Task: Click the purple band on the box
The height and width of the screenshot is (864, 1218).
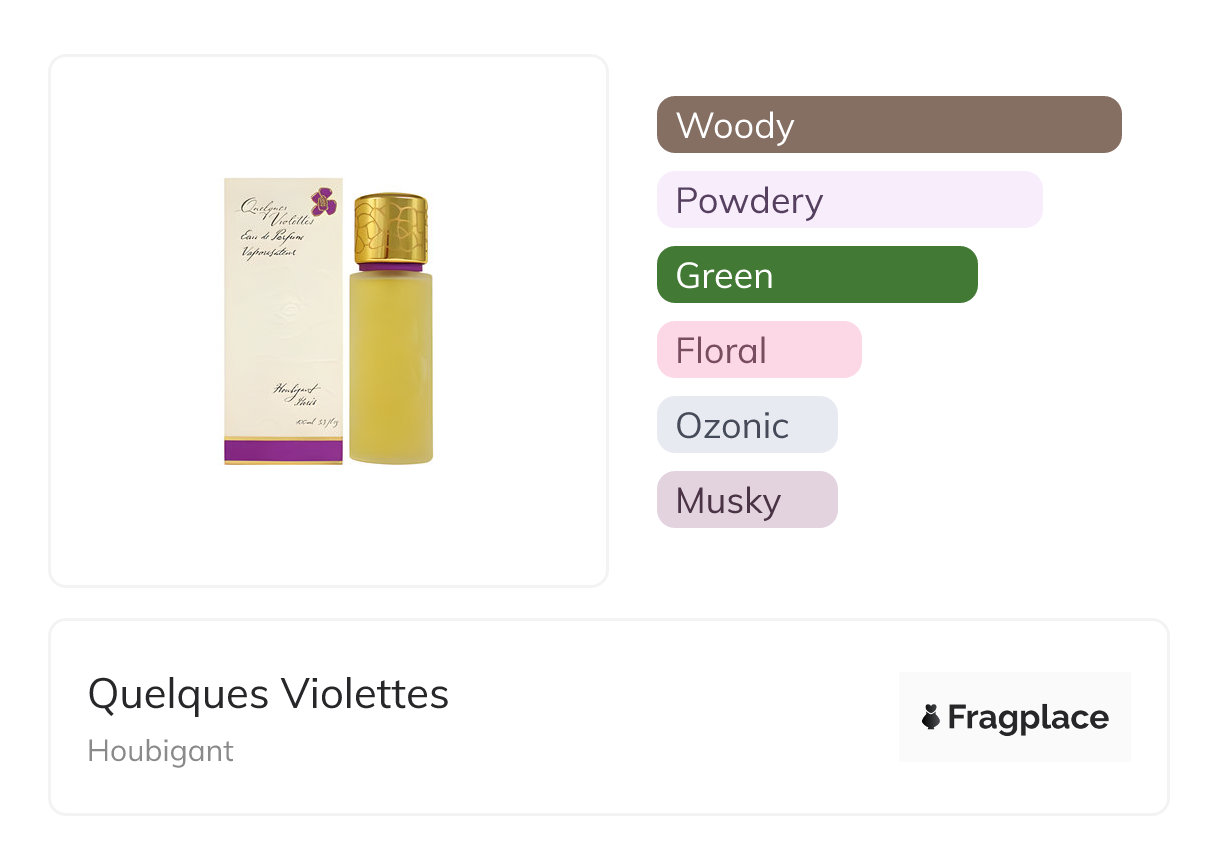Action: (283, 451)
